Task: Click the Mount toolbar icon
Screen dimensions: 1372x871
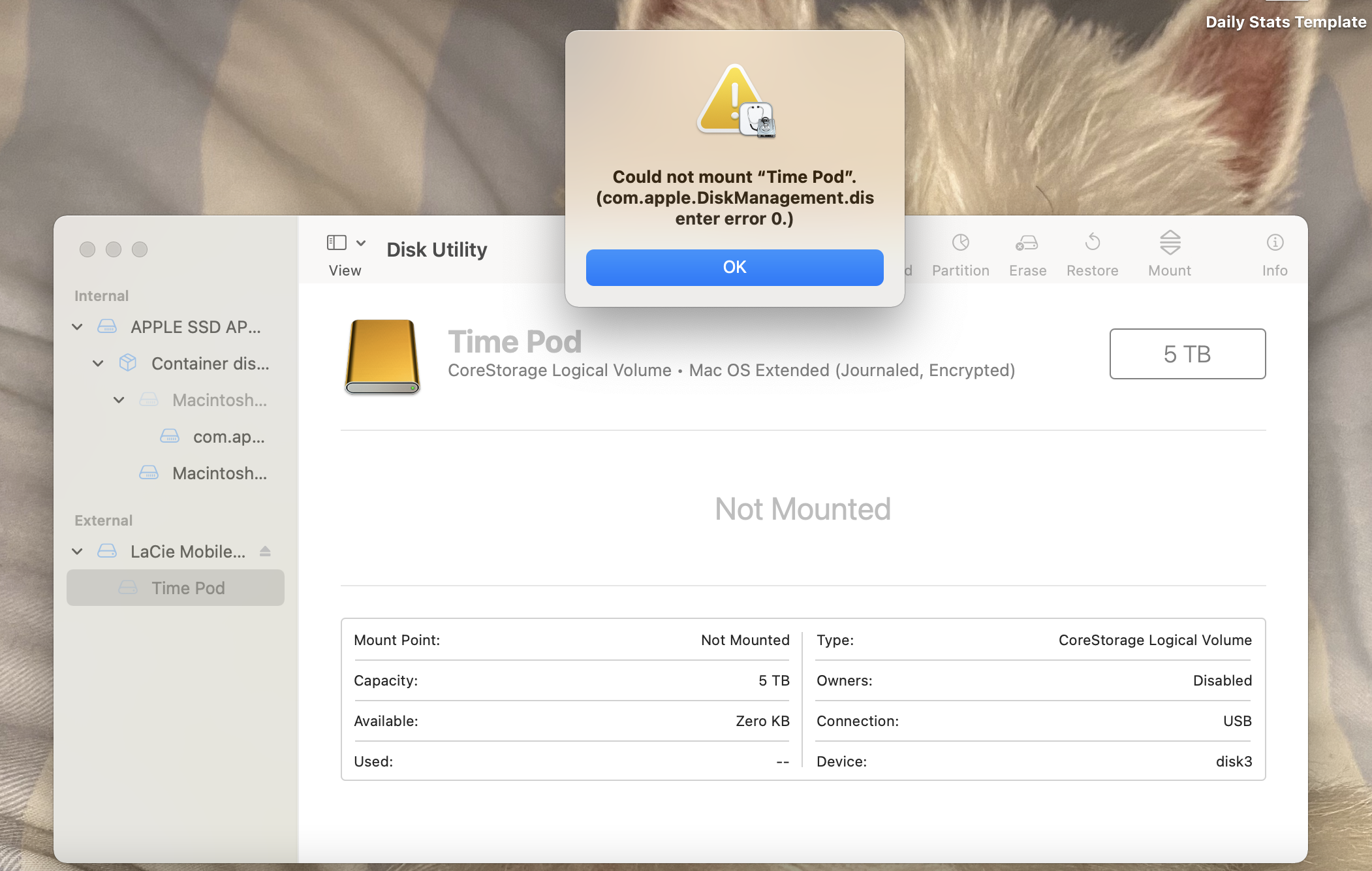Action: [1170, 243]
